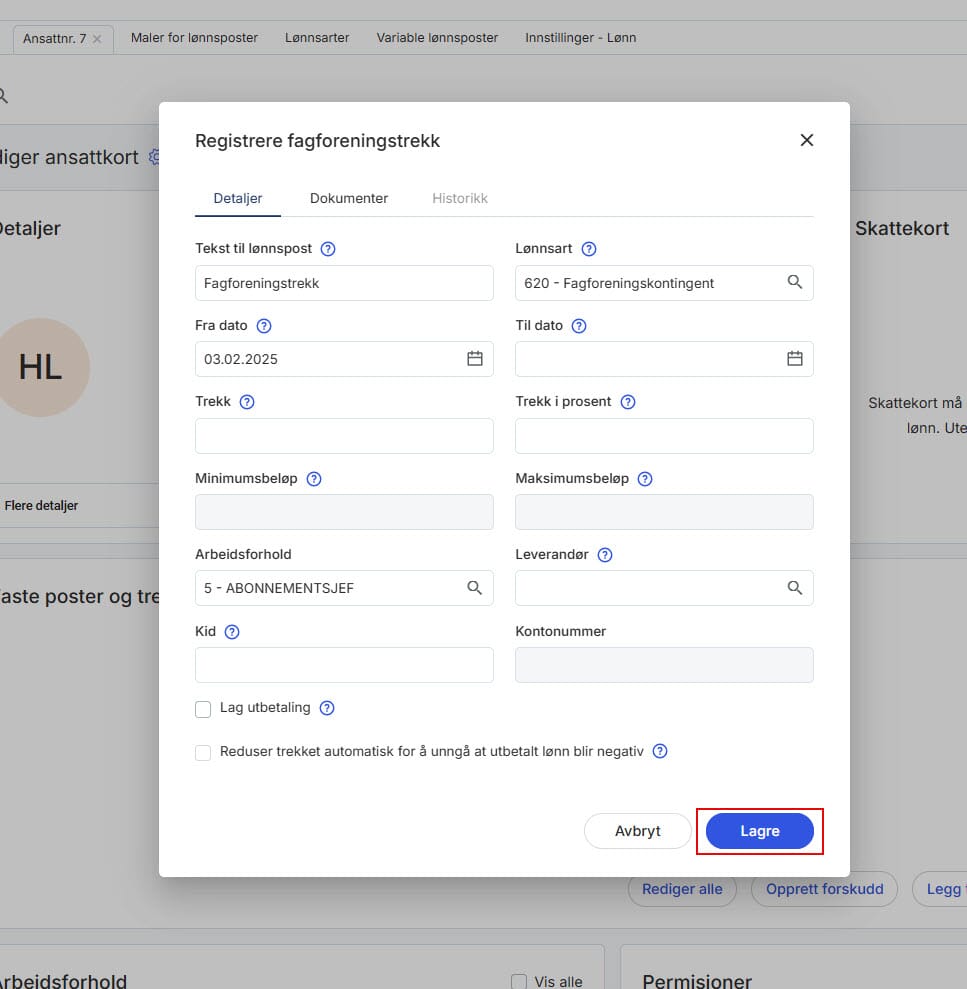The image size is (967, 989).
Task: Open Lønnsart lookup search
Action: 795,283
